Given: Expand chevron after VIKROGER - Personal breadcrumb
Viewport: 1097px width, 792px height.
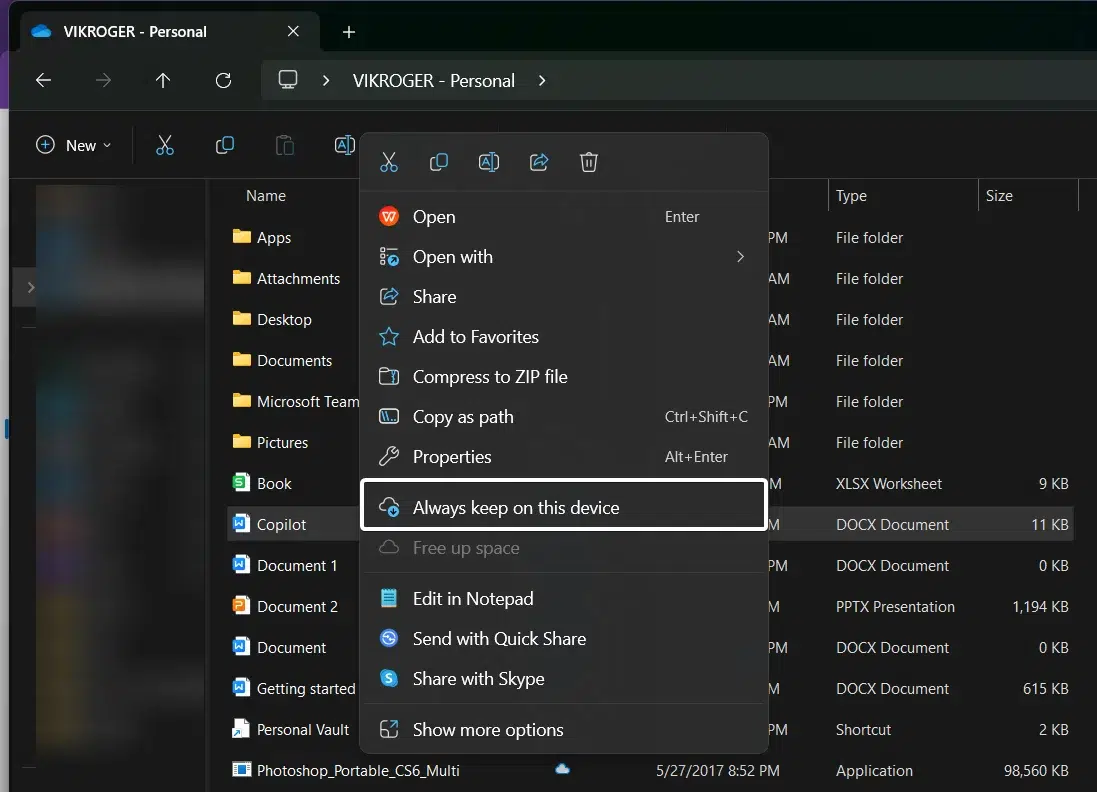Looking at the screenshot, I should click(x=542, y=81).
